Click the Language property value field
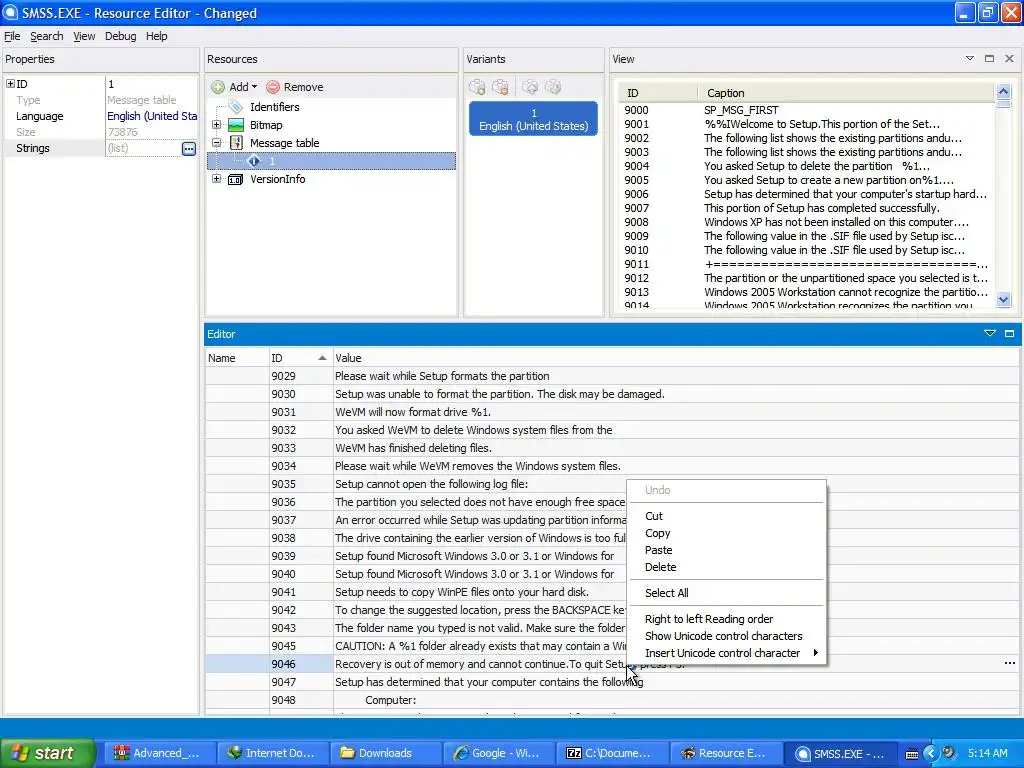Viewport: 1024px width, 768px height. click(x=152, y=116)
